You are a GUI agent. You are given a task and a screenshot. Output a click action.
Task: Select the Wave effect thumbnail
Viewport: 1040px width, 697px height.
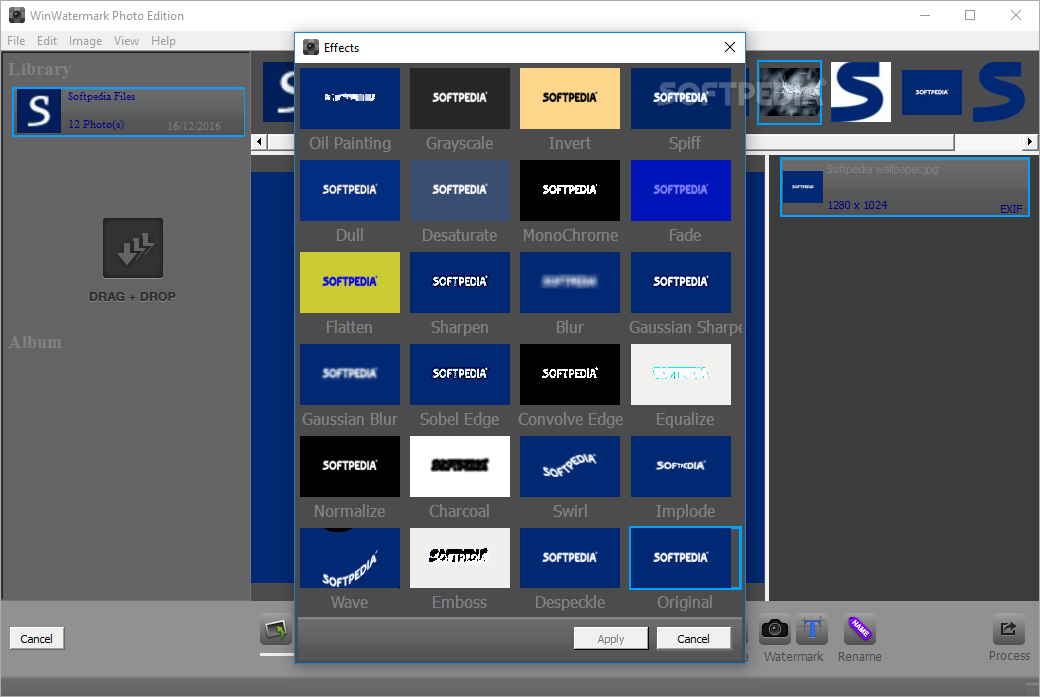(350, 558)
